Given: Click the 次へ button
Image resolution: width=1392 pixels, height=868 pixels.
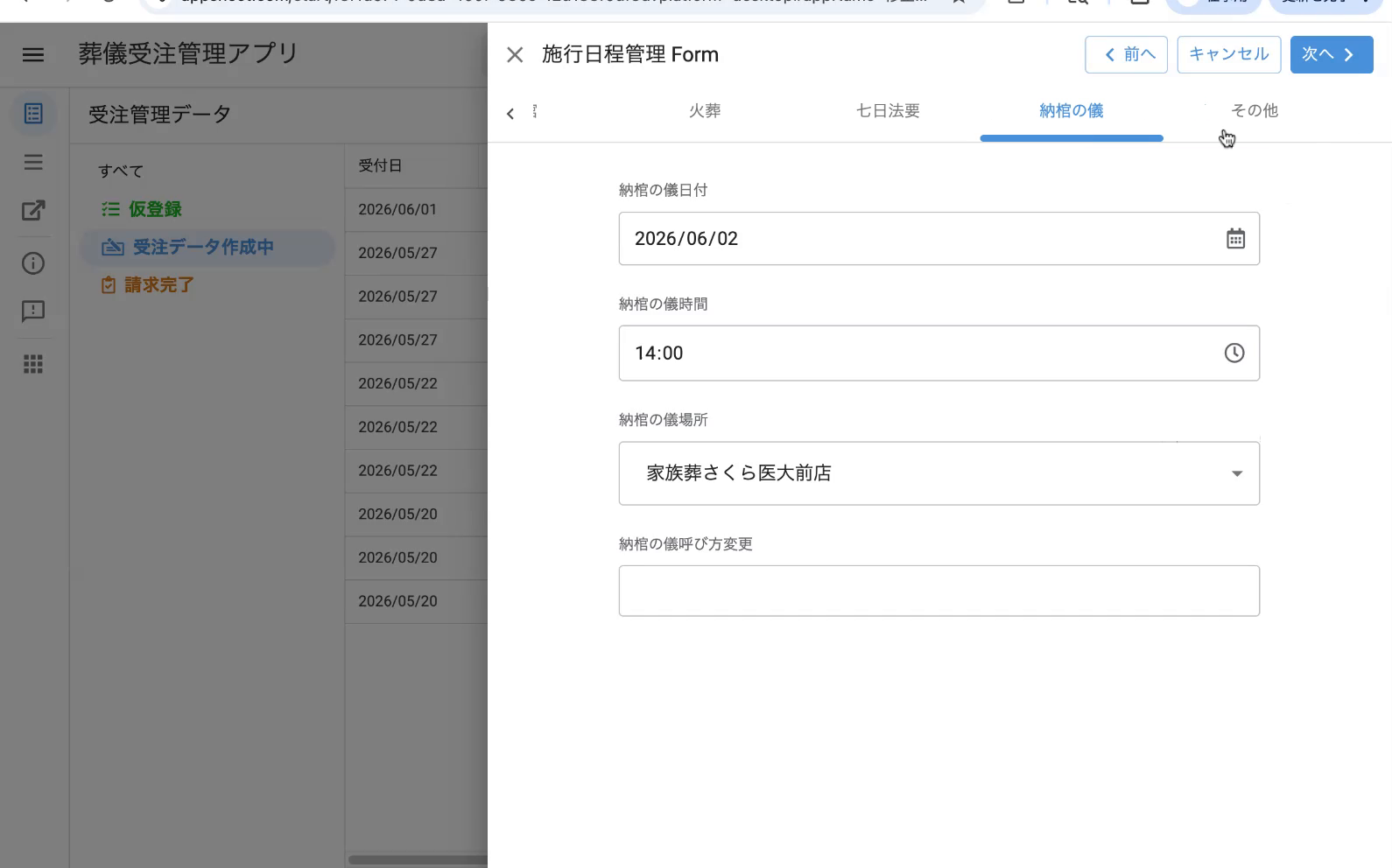Looking at the screenshot, I should click(1332, 54).
